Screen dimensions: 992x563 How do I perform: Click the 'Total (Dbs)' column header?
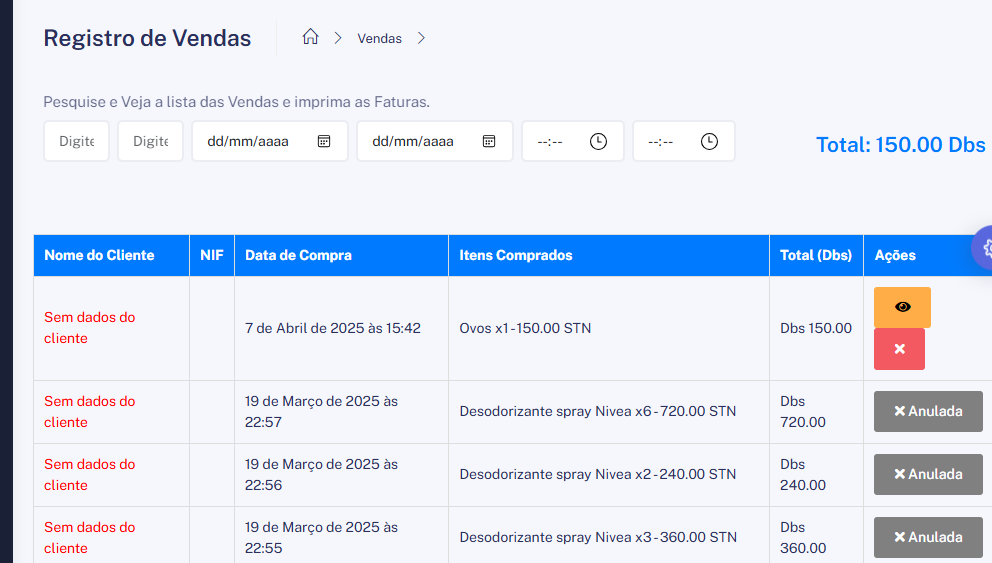coord(815,255)
